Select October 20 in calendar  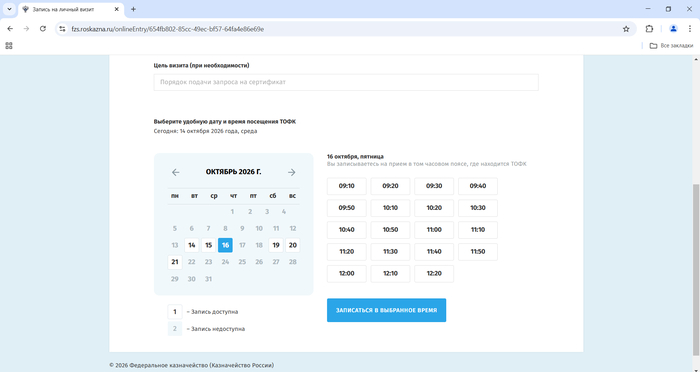click(x=292, y=245)
